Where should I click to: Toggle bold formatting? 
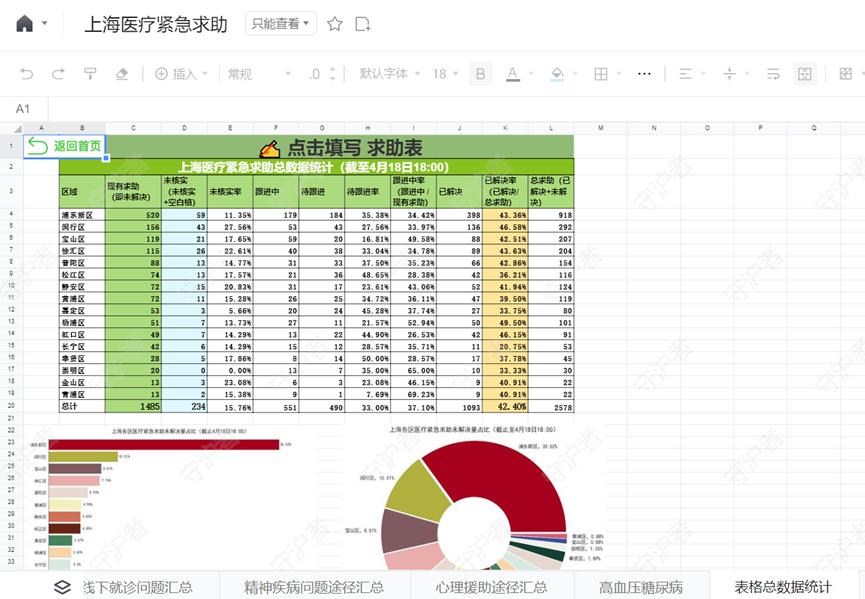pos(482,73)
